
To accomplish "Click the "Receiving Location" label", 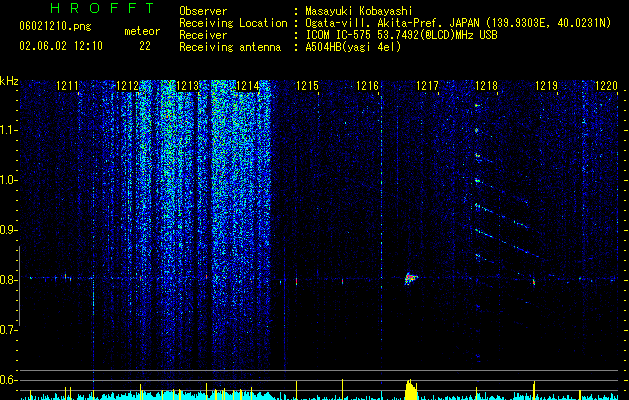I will (x=233, y=23).
